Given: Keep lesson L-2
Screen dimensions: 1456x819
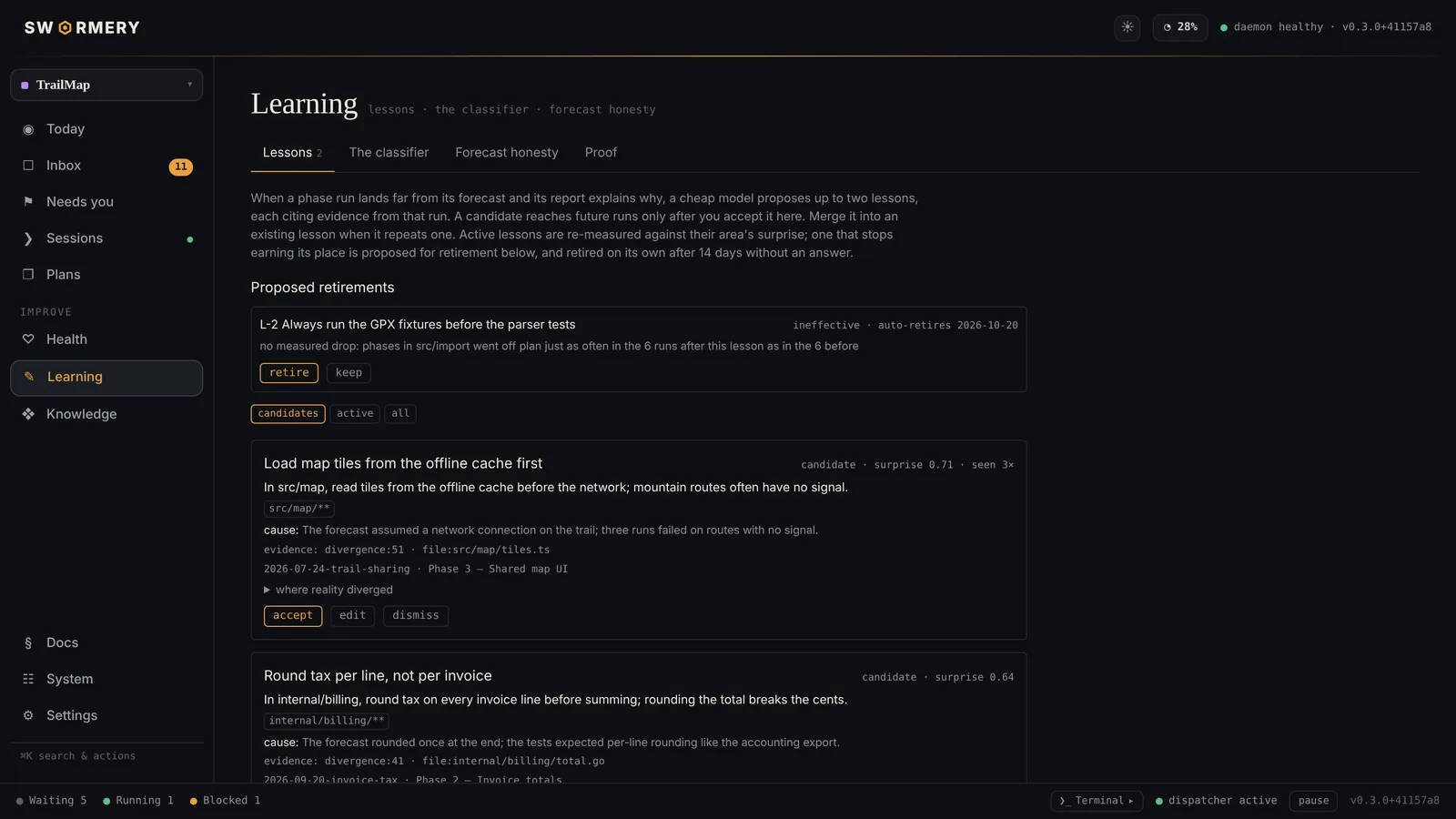Looking at the screenshot, I should point(349,373).
